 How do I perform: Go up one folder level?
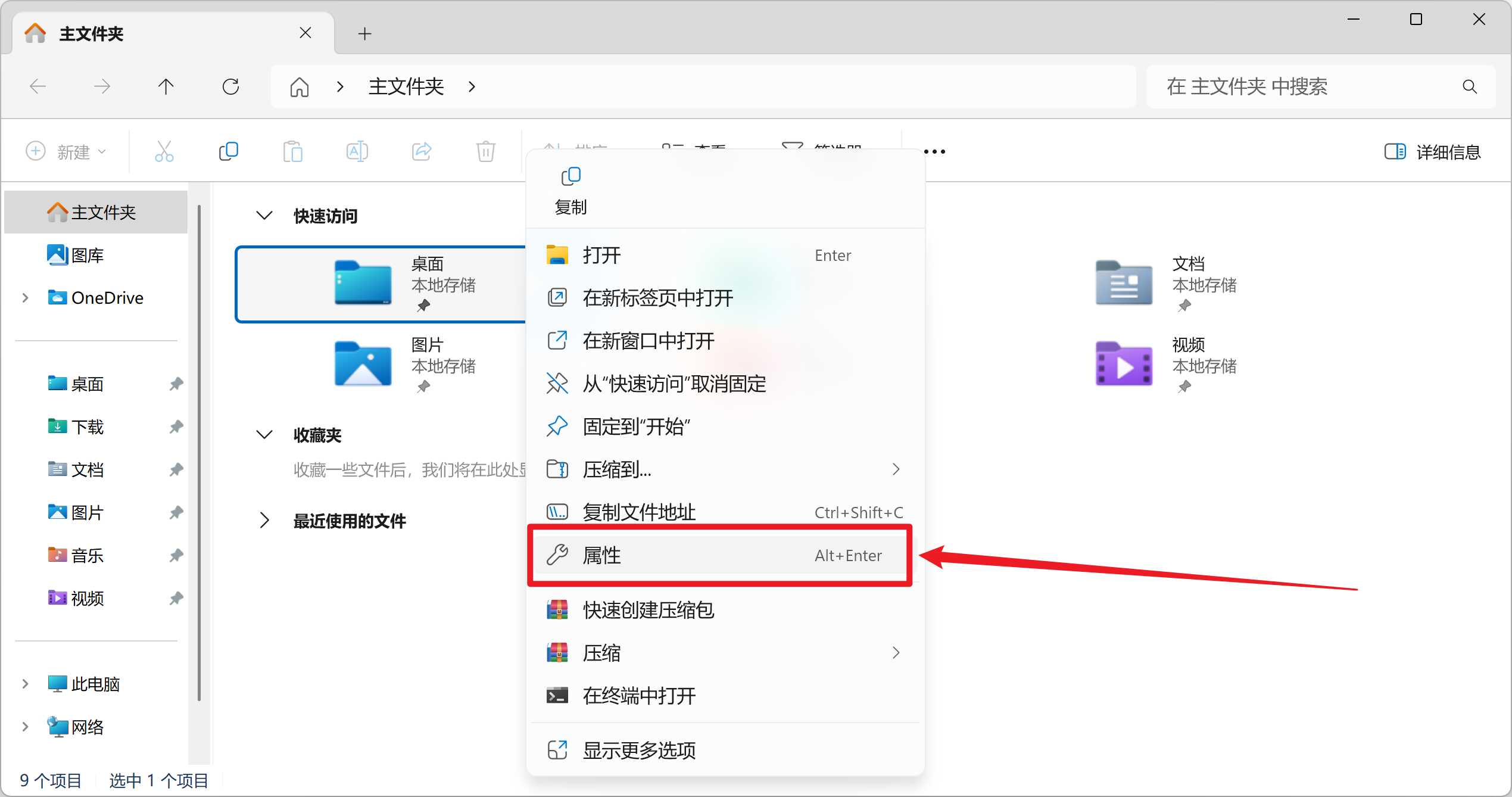[166, 86]
